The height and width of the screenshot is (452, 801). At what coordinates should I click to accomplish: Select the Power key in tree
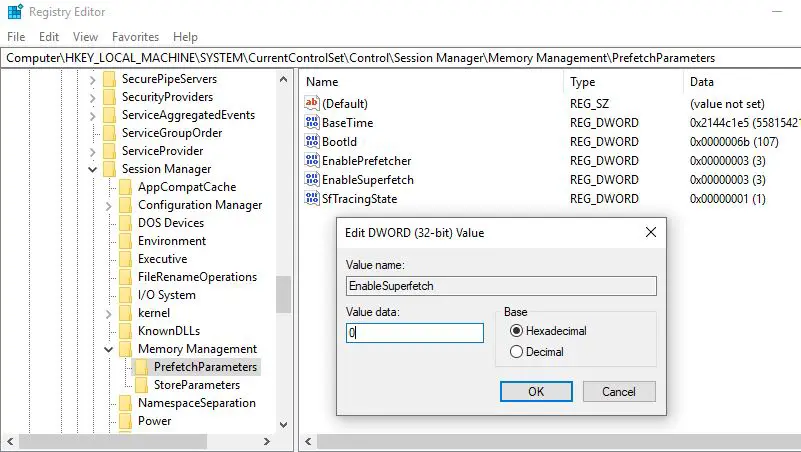(x=154, y=421)
